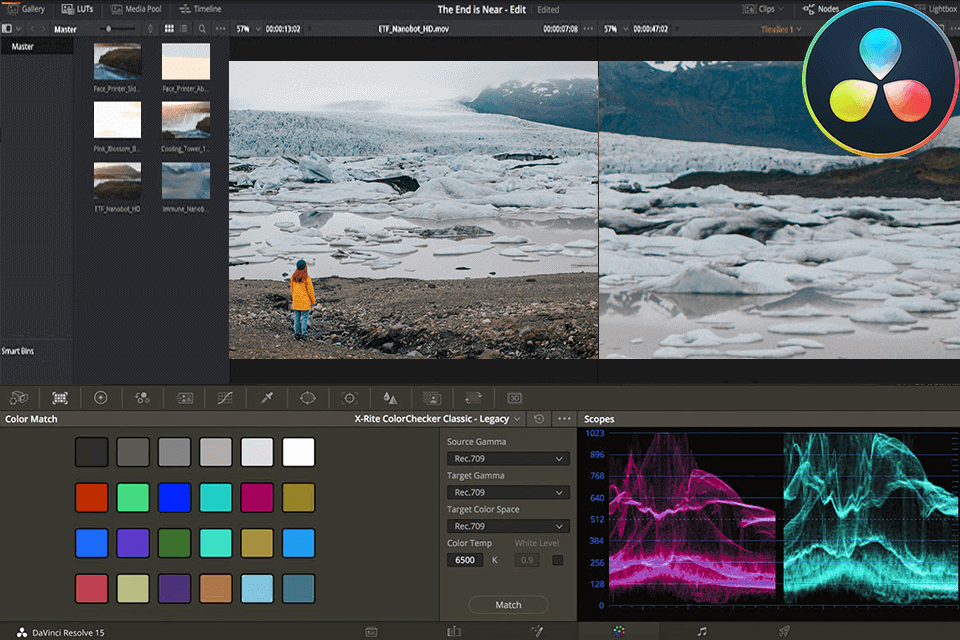Screen dimensions: 960x640
Task: Open media pool options ellipsis menu
Action: [220, 29]
